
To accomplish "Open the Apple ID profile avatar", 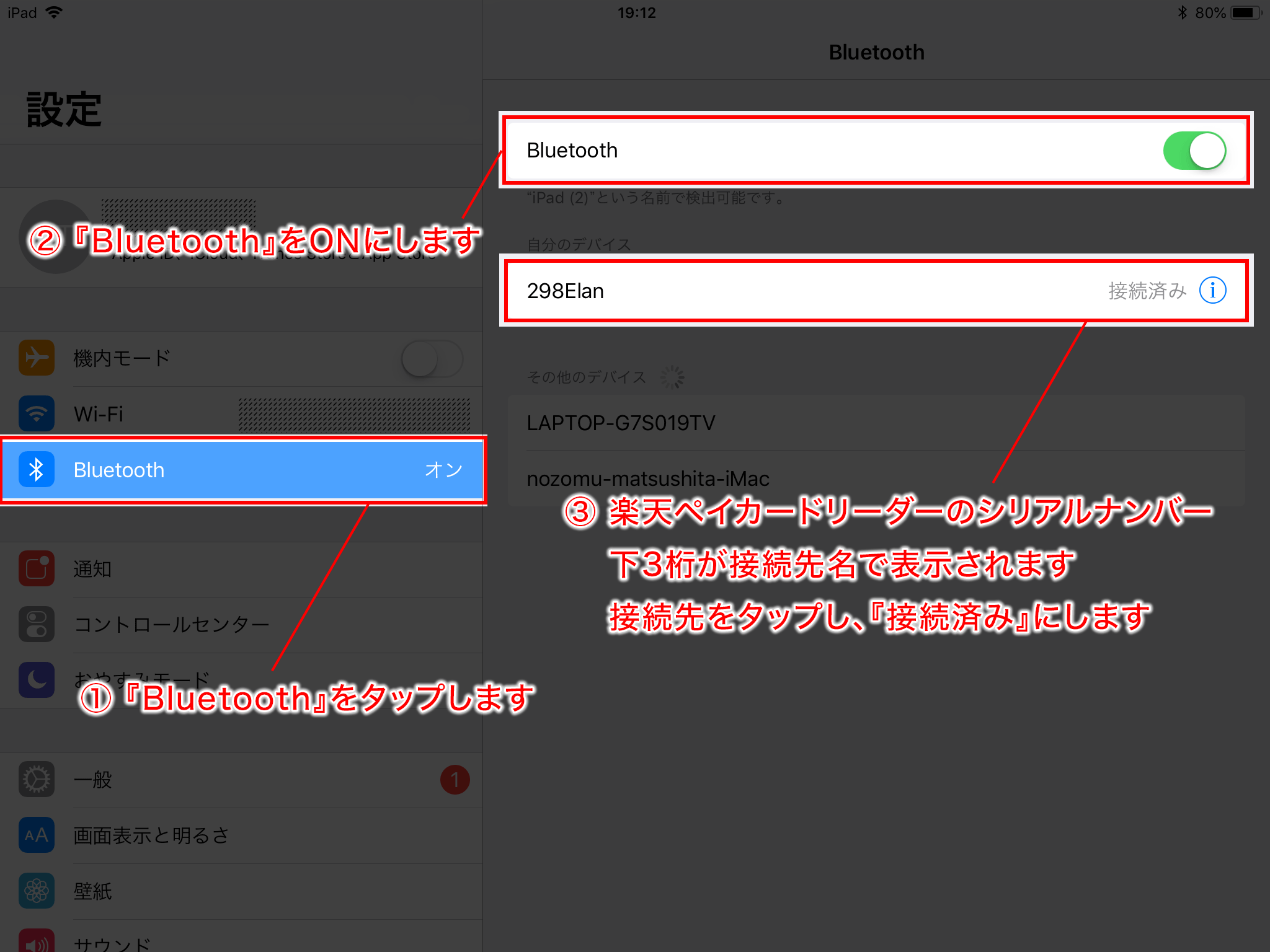I will coord(56,237).
